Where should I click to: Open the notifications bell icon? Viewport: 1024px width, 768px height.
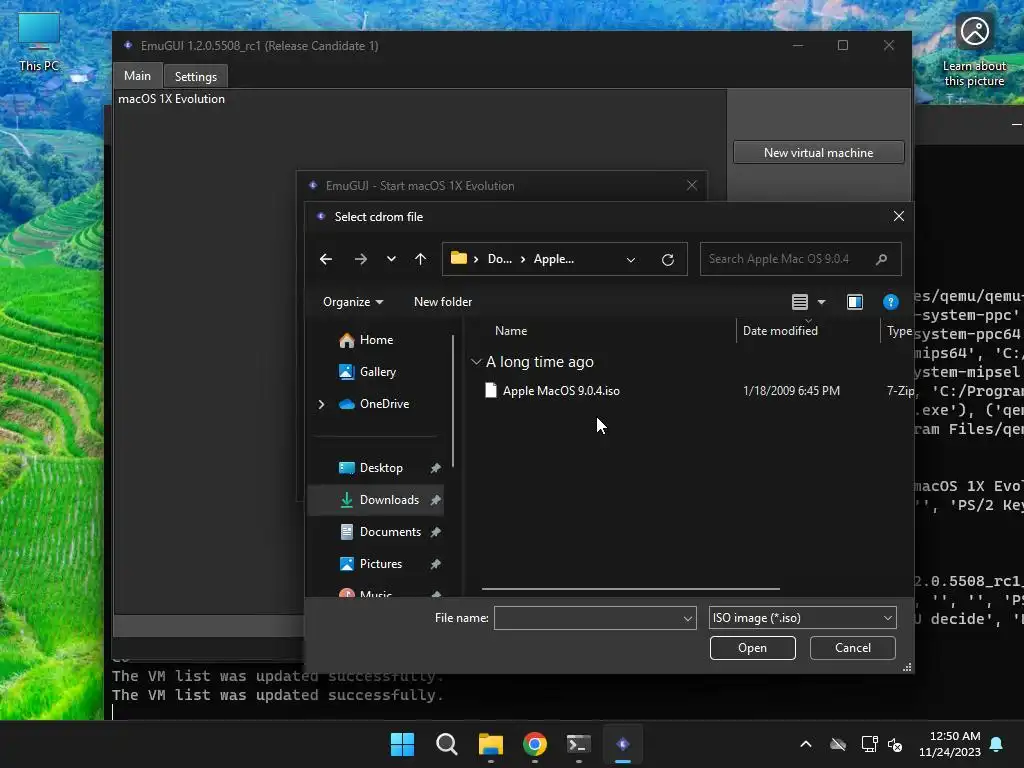(x=997, y=744)
